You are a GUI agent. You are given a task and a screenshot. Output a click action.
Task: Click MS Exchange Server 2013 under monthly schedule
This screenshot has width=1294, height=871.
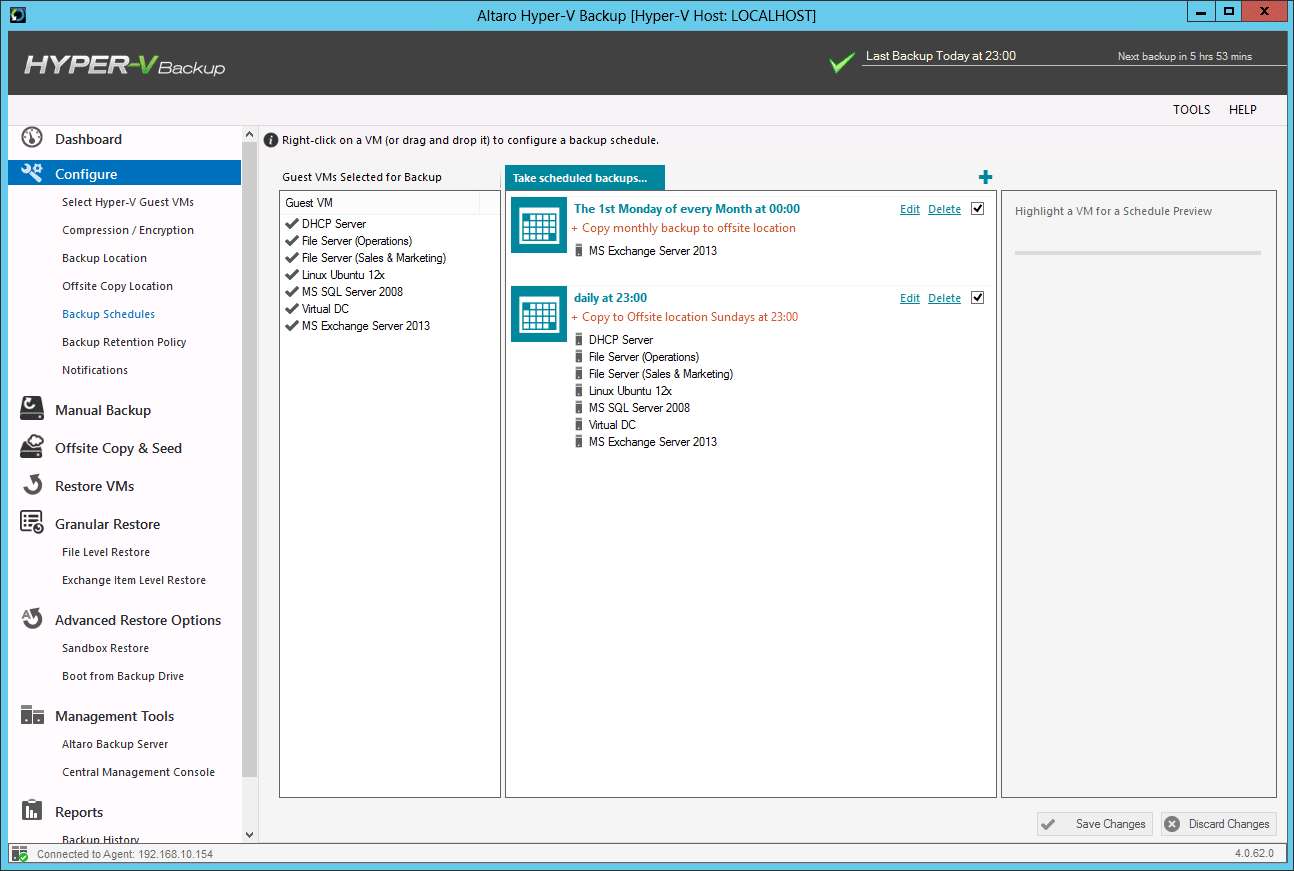click(653, 251)
